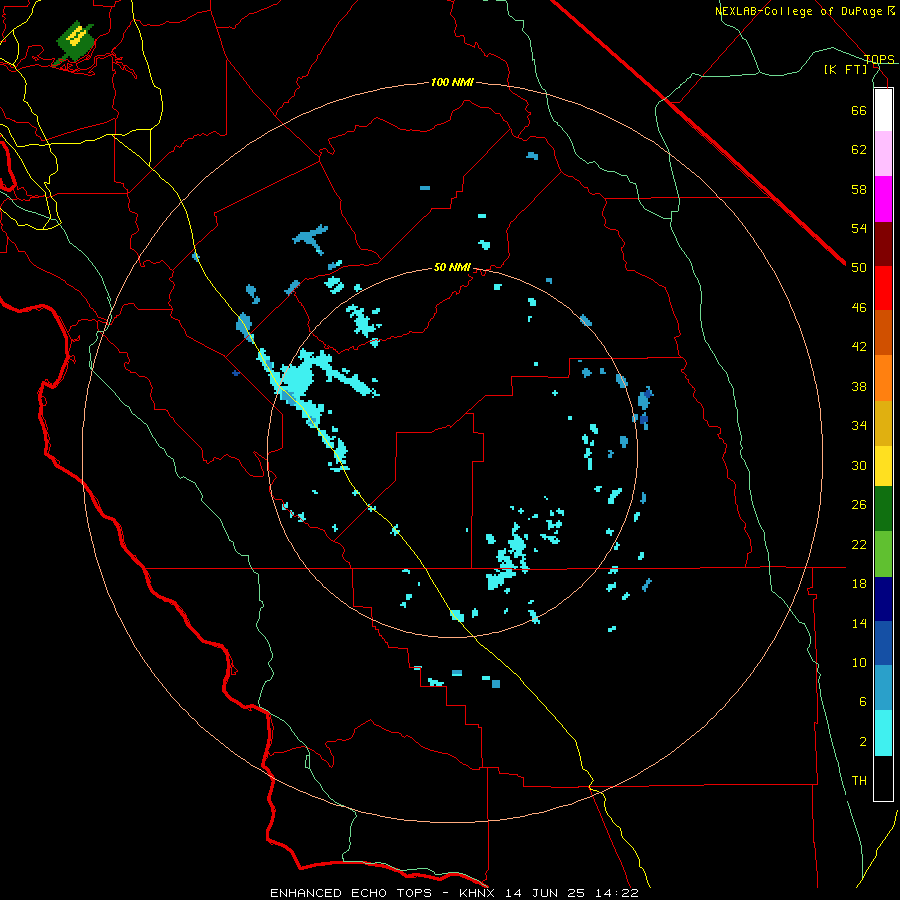Select the bright red legend swatch

pos(883,288)
